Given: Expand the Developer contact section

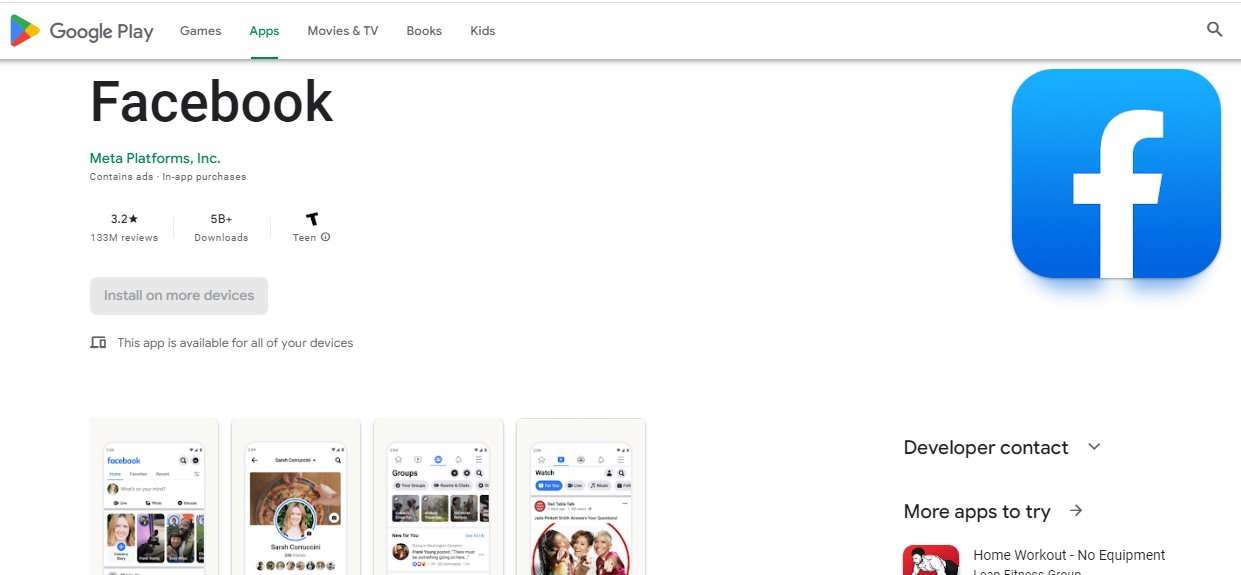Looking at the screenshot, I should click(x=1094, y=447).
